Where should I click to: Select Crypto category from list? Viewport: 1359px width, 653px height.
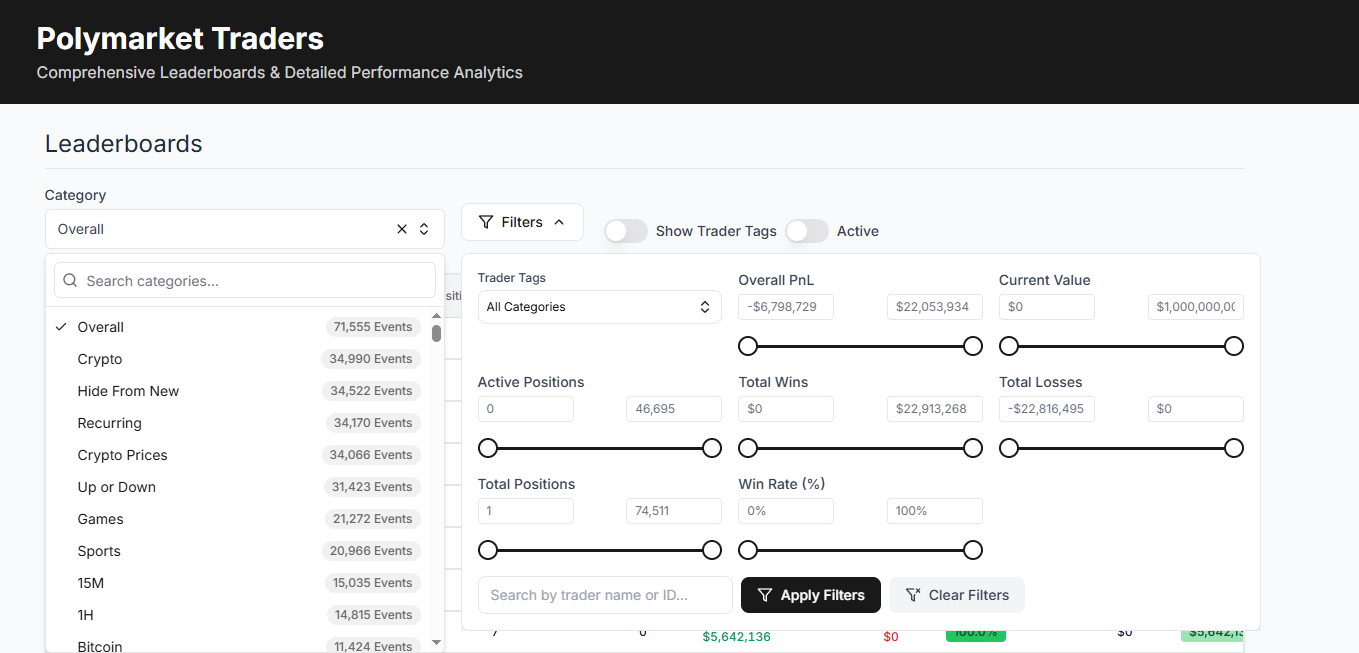click(100, 359)
